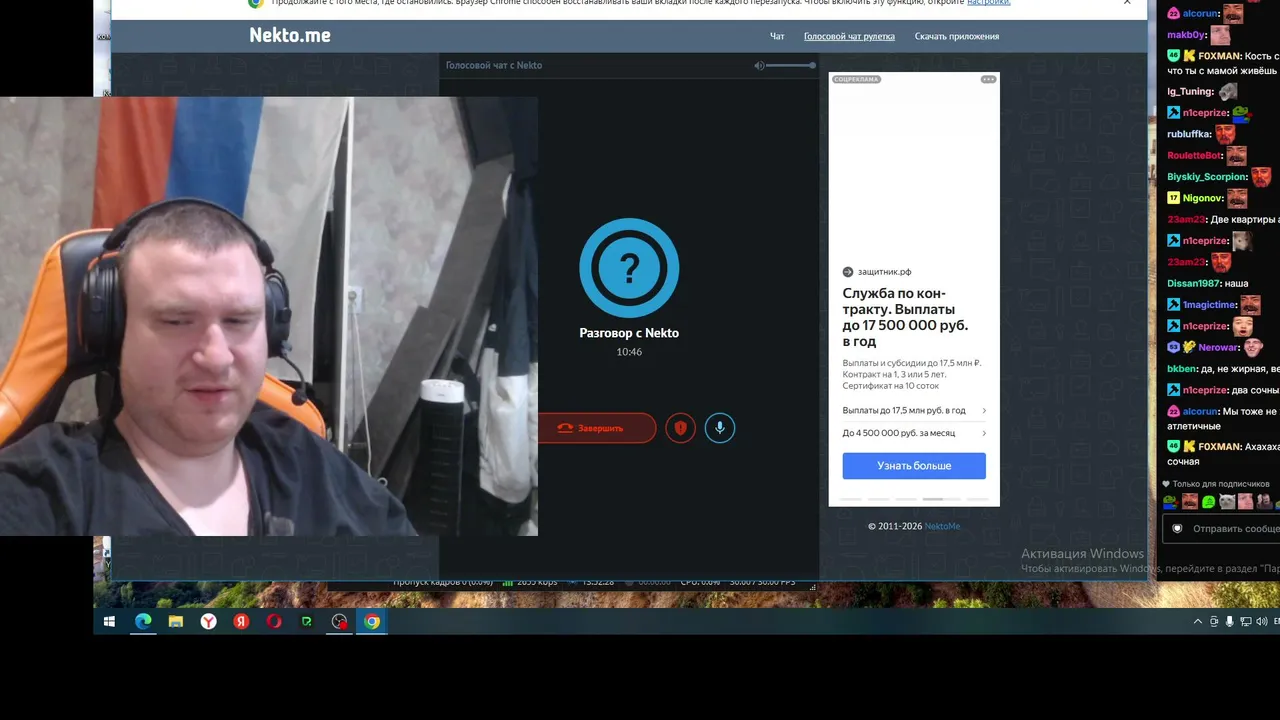Click the username Nigonov in chat
Screen dimensions: 1280x720
click(1203, 198)
